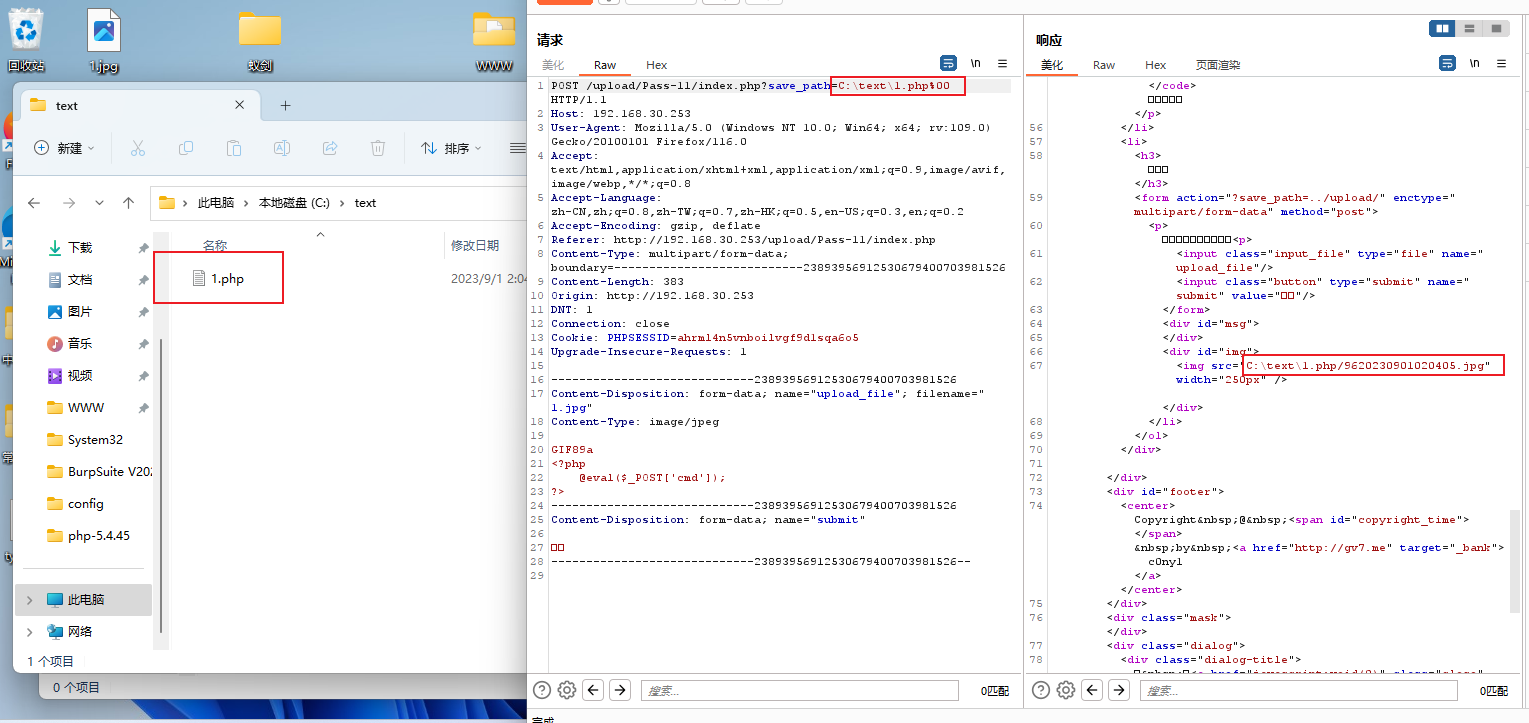Select 1.jpg desktop file icon

click(104, 41)
